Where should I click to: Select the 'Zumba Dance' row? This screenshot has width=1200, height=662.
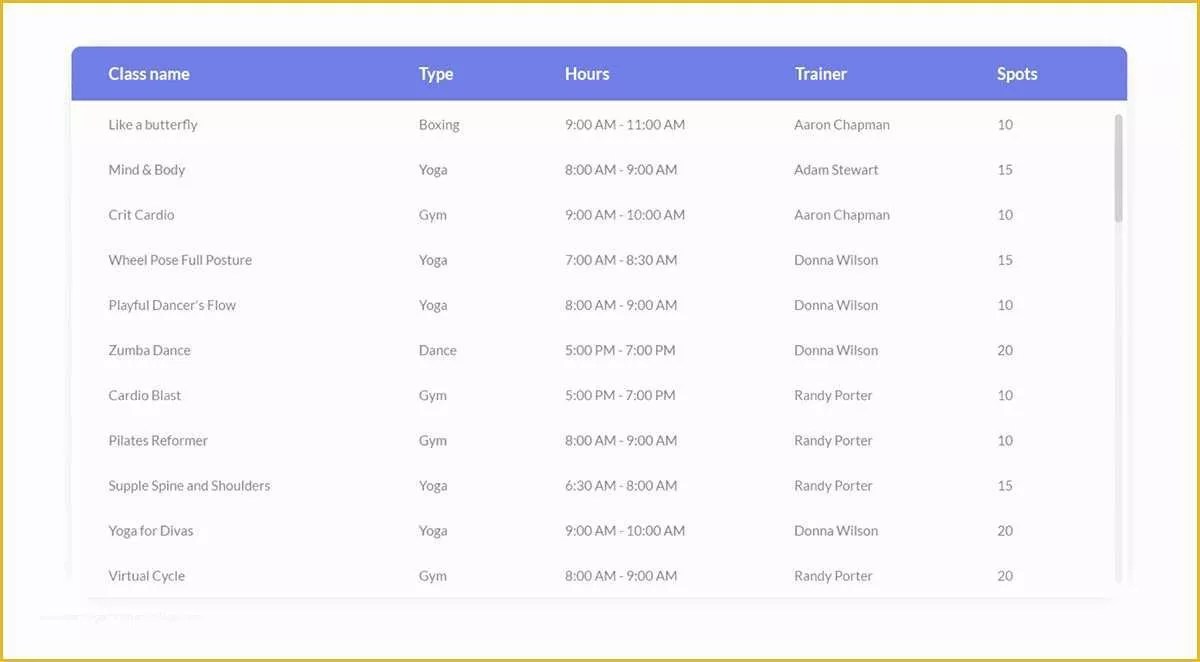149,350
